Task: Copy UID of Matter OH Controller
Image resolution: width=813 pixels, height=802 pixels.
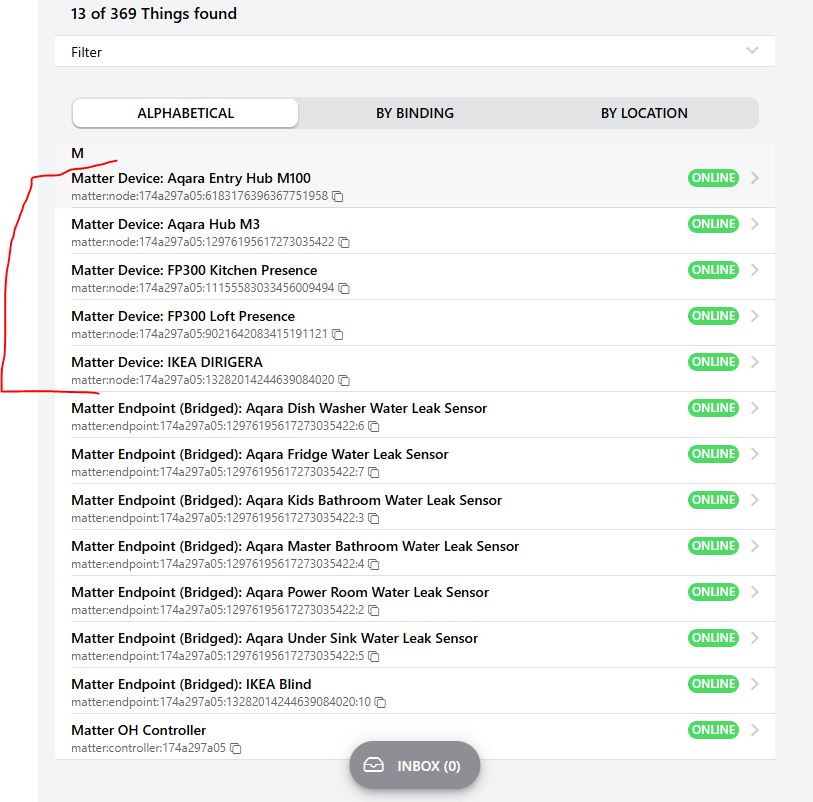Action: 235,749
